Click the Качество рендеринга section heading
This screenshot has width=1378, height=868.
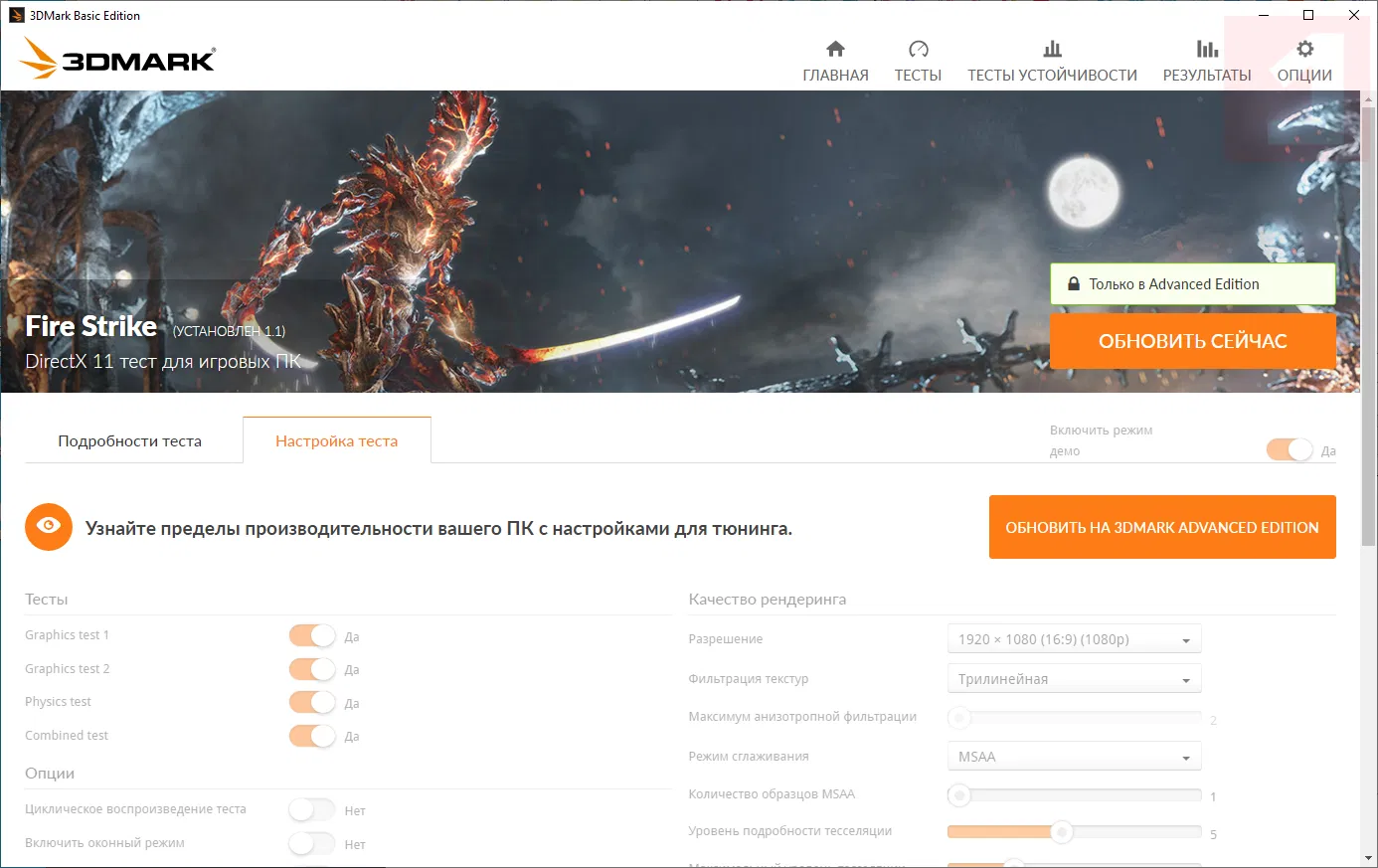tap(768, 600)
